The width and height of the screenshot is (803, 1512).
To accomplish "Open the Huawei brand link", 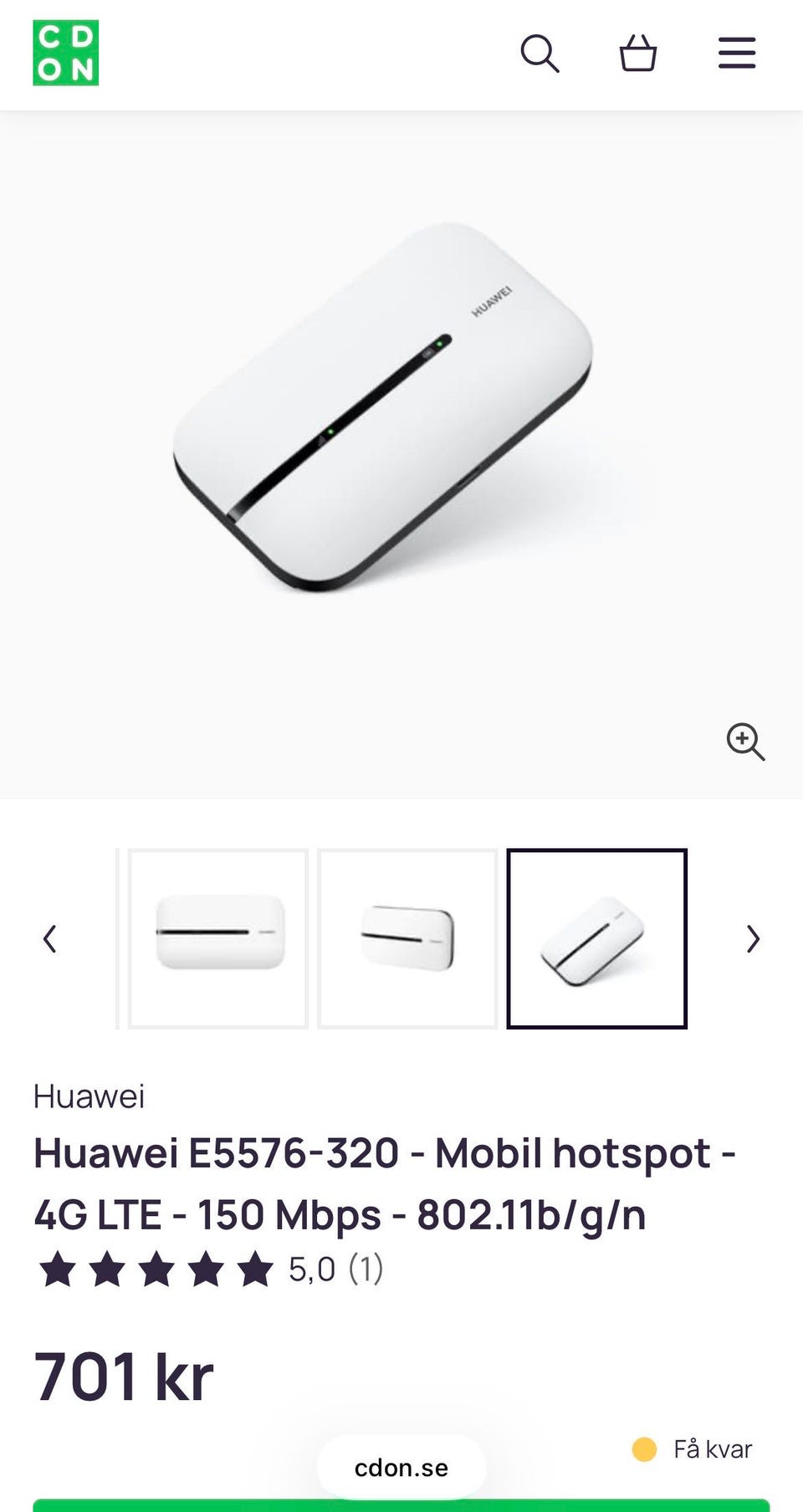I will 89,1096.
